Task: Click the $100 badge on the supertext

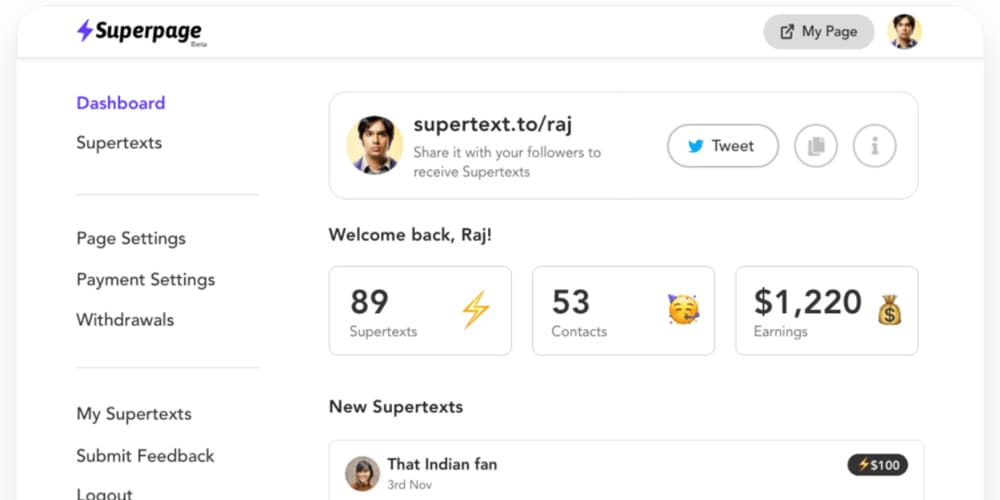Action: (877, 464)
